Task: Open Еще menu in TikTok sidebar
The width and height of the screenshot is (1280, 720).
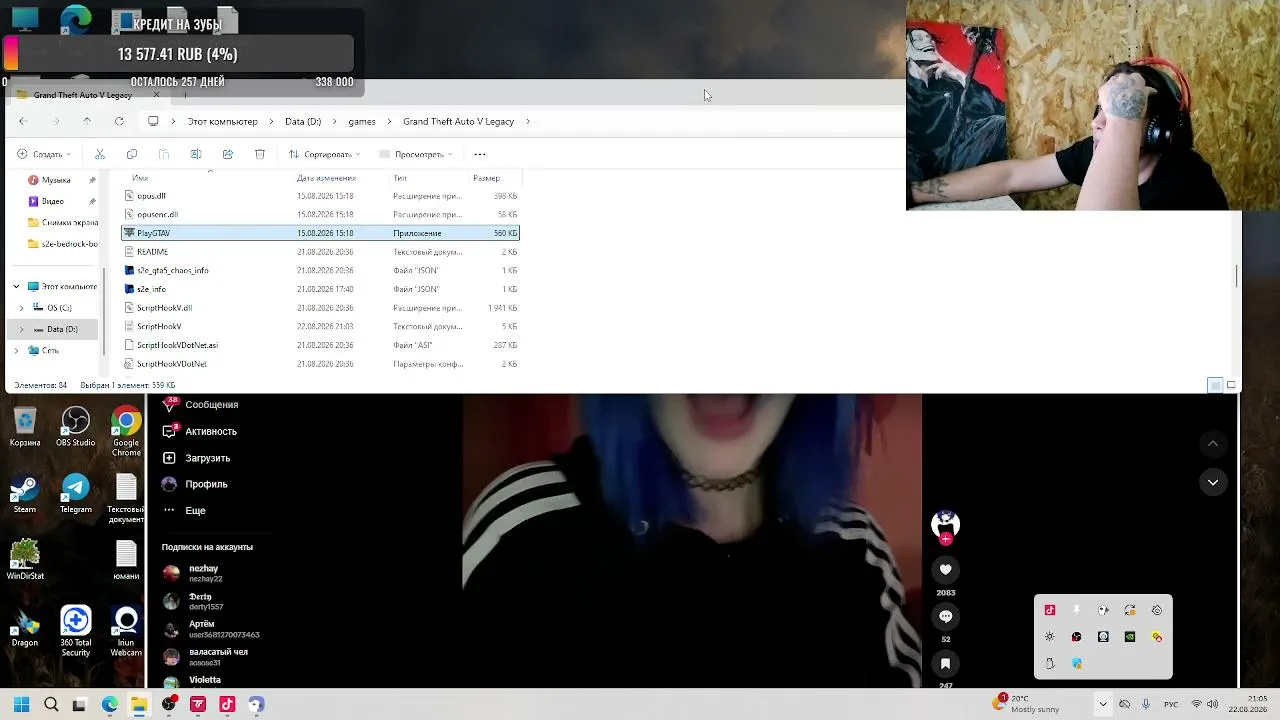Action: [x=184, y=510]
